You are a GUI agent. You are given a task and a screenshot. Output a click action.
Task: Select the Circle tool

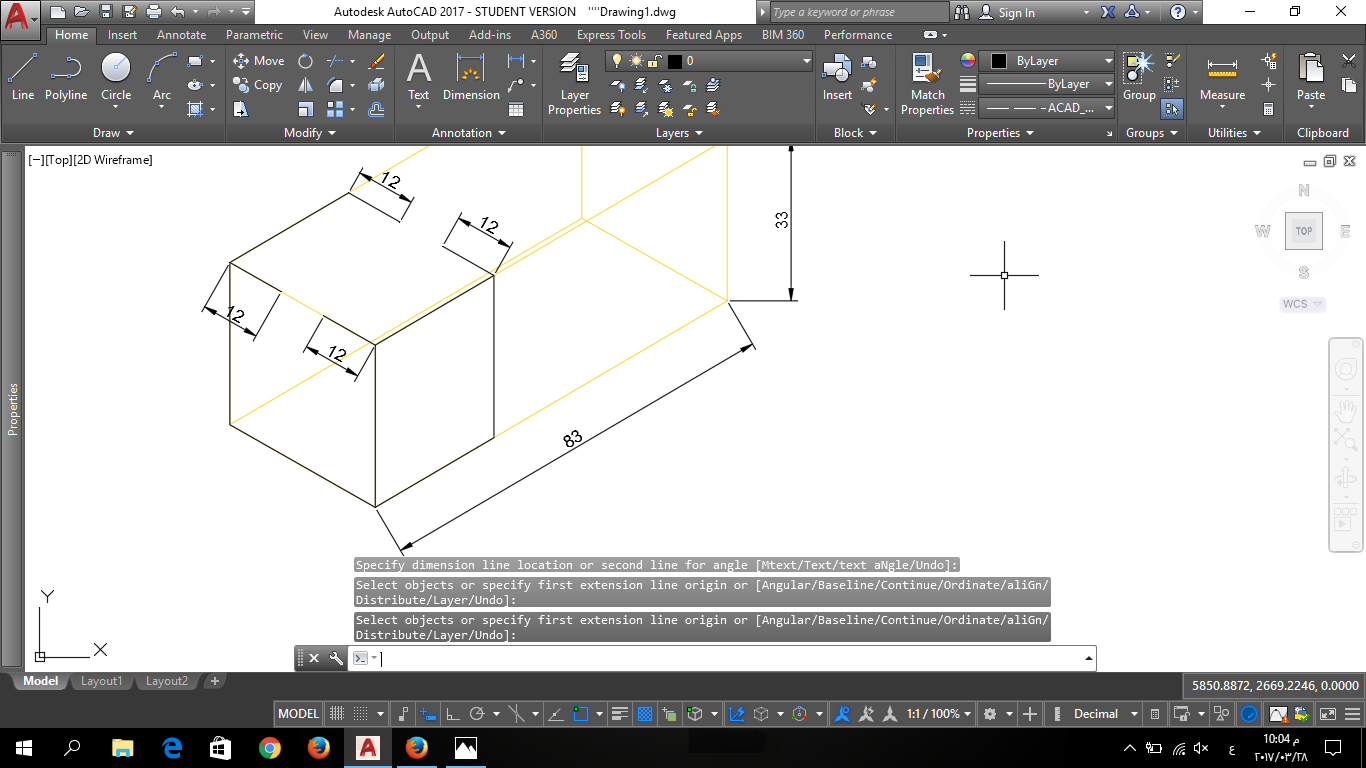[x=116, y=78]
